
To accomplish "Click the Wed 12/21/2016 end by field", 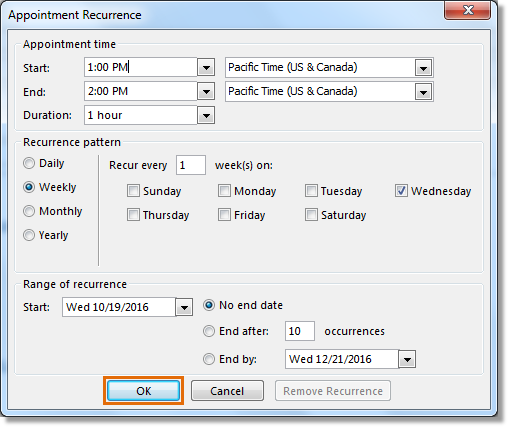I will (x=342, y=359).
